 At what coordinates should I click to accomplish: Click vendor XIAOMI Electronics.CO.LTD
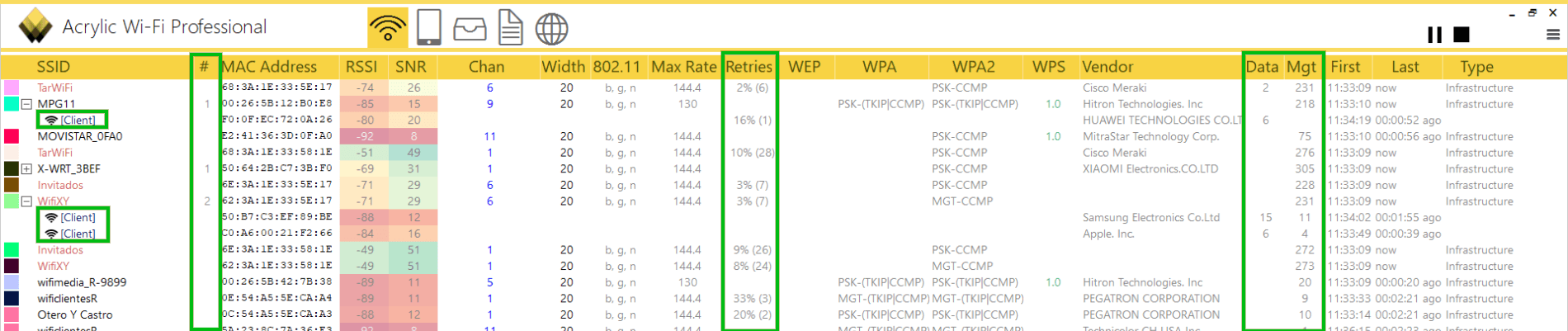tap(1150, 169)
